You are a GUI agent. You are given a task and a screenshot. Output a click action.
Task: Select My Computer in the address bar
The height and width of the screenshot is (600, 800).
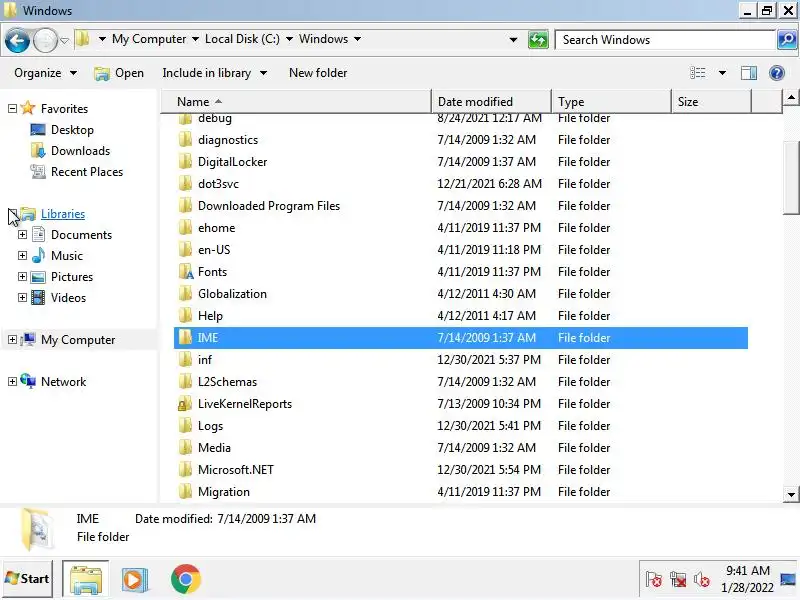[x=149, y=39]
